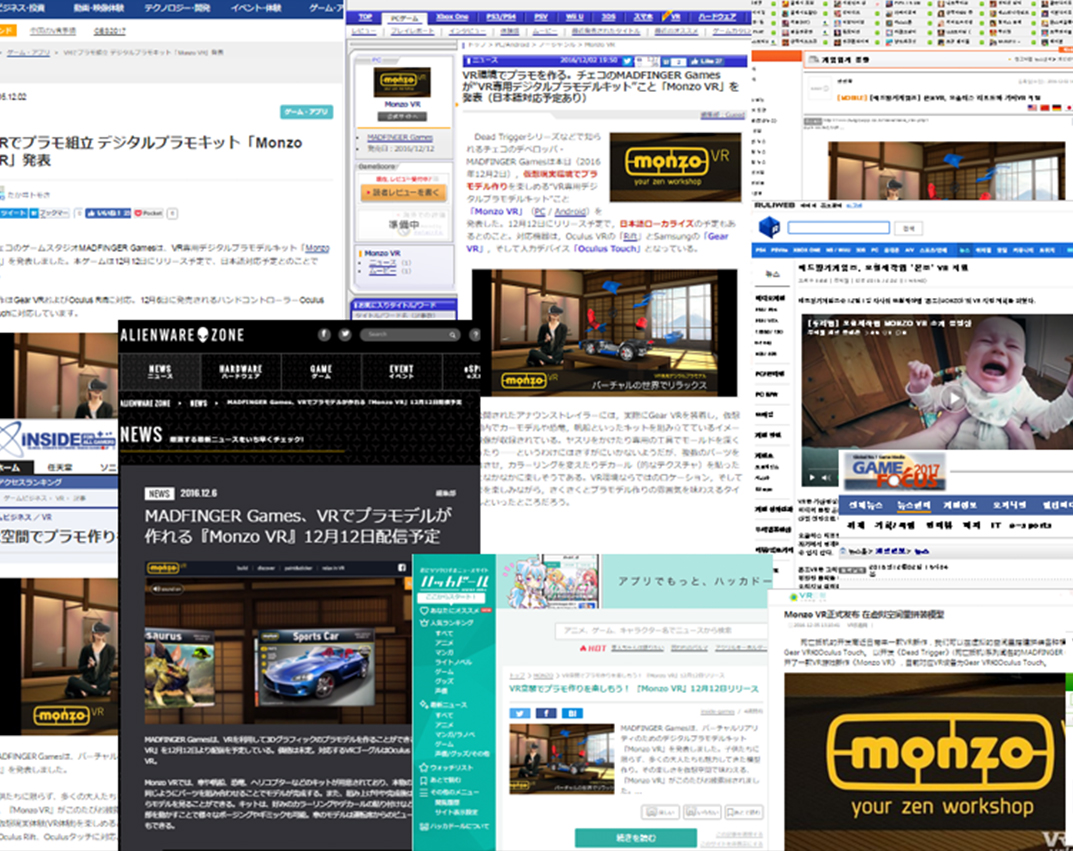Open the car-model room screenshot in 4Gamer article
Image resolution: width=1073 pixels, height=851 pixels.
(x=605, y=332)
